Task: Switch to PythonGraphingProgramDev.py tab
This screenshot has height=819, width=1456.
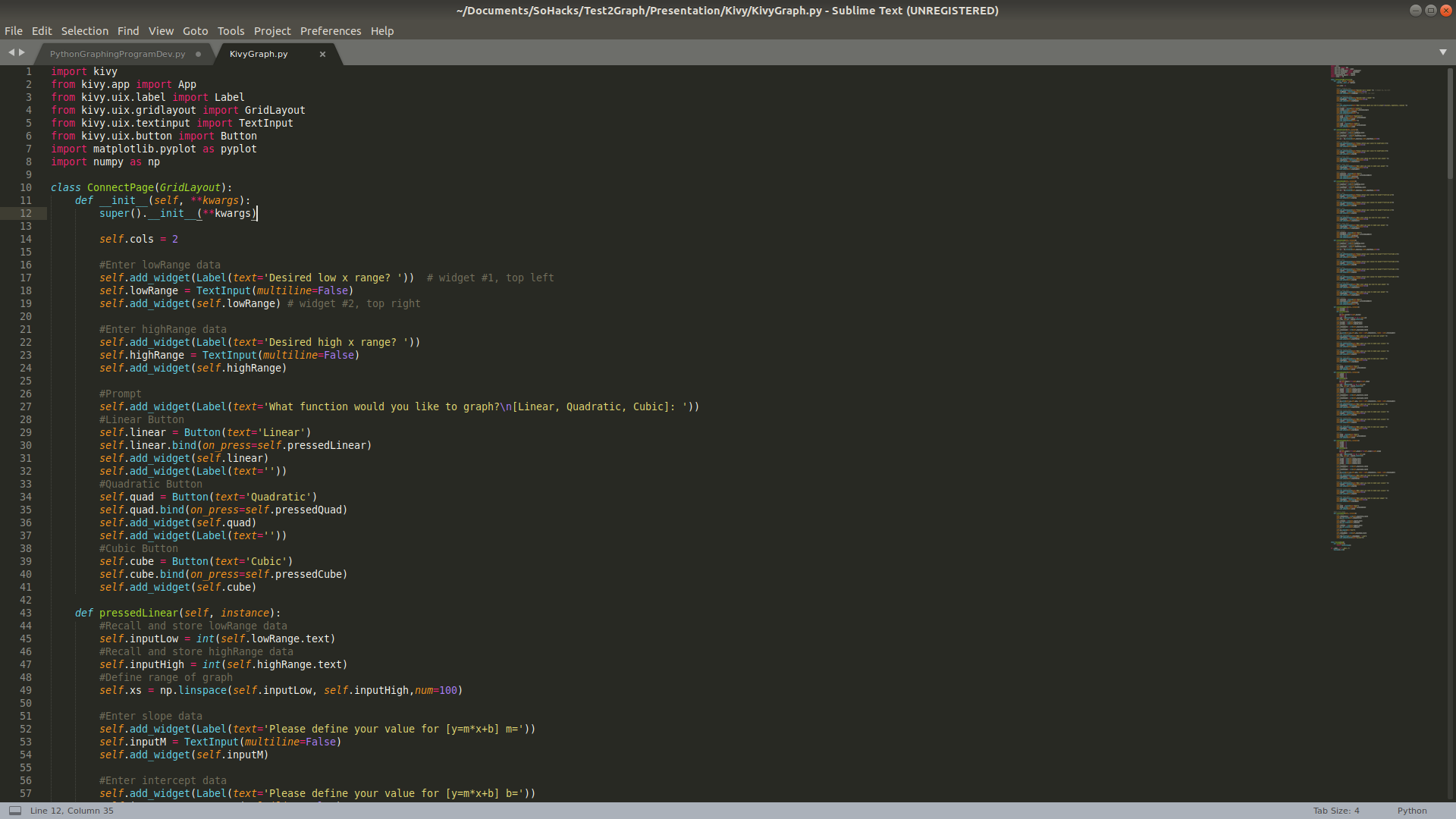Action: (118, 54)
